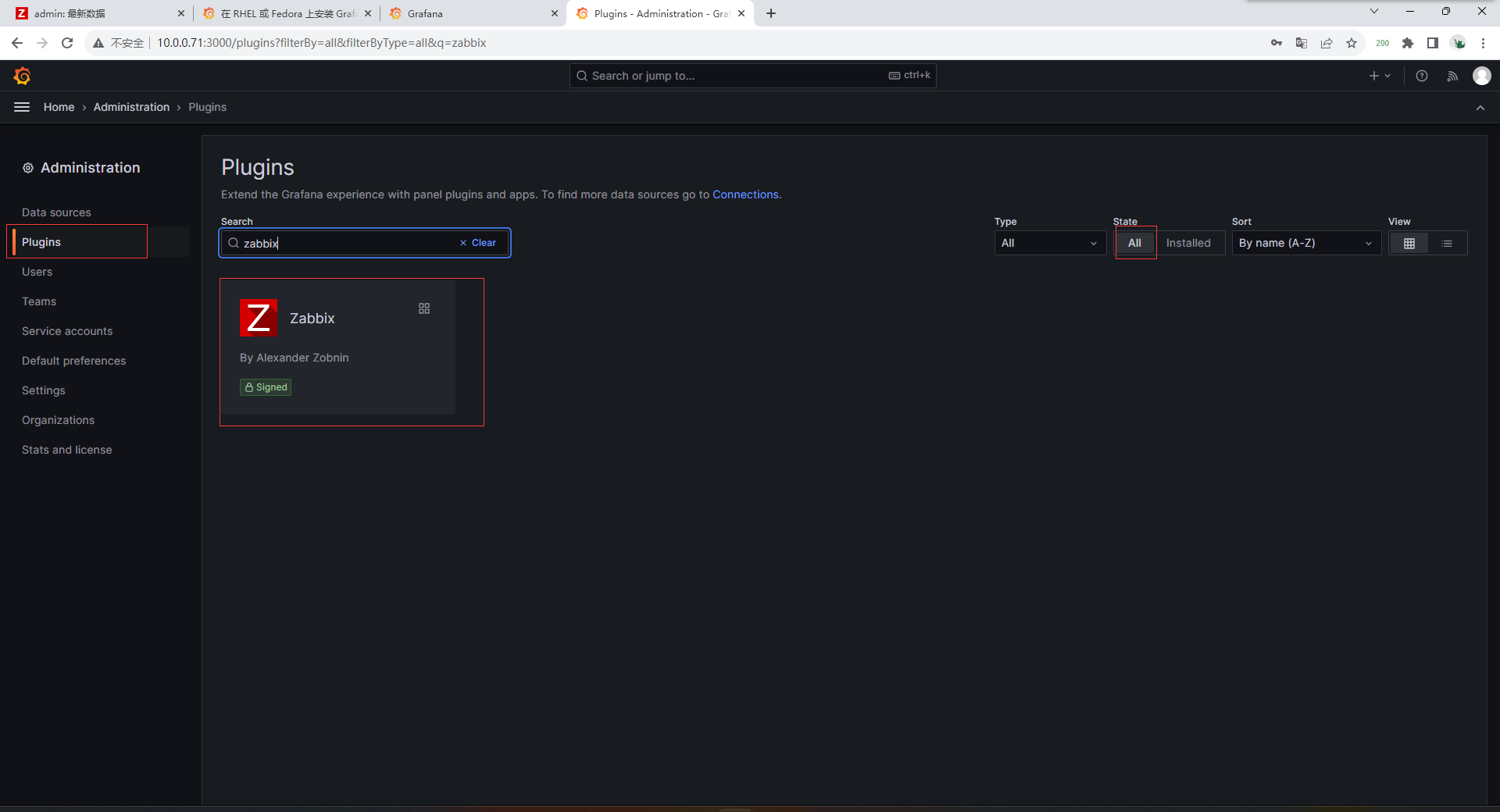Open the Type filter dropdown
This screenshot has height=812, width=1500.
tap(1050, 243)
